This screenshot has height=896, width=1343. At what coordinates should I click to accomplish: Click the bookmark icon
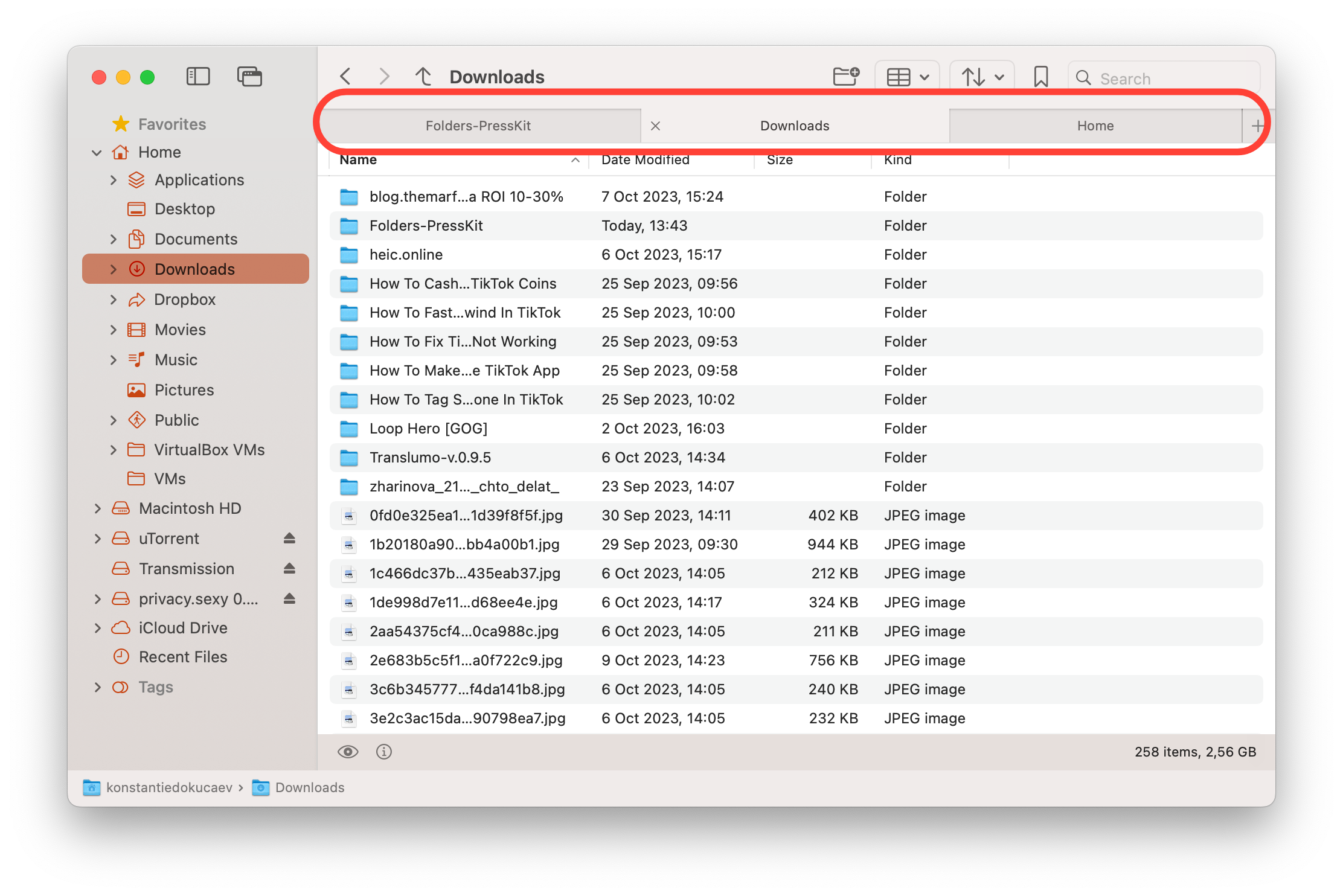[x=1040, y=77]
